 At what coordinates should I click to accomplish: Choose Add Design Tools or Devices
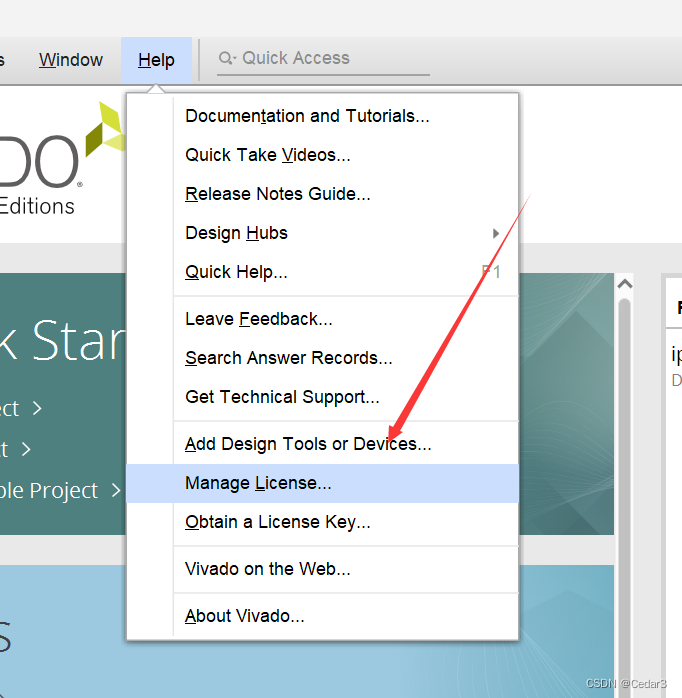(x=323, y=444)
